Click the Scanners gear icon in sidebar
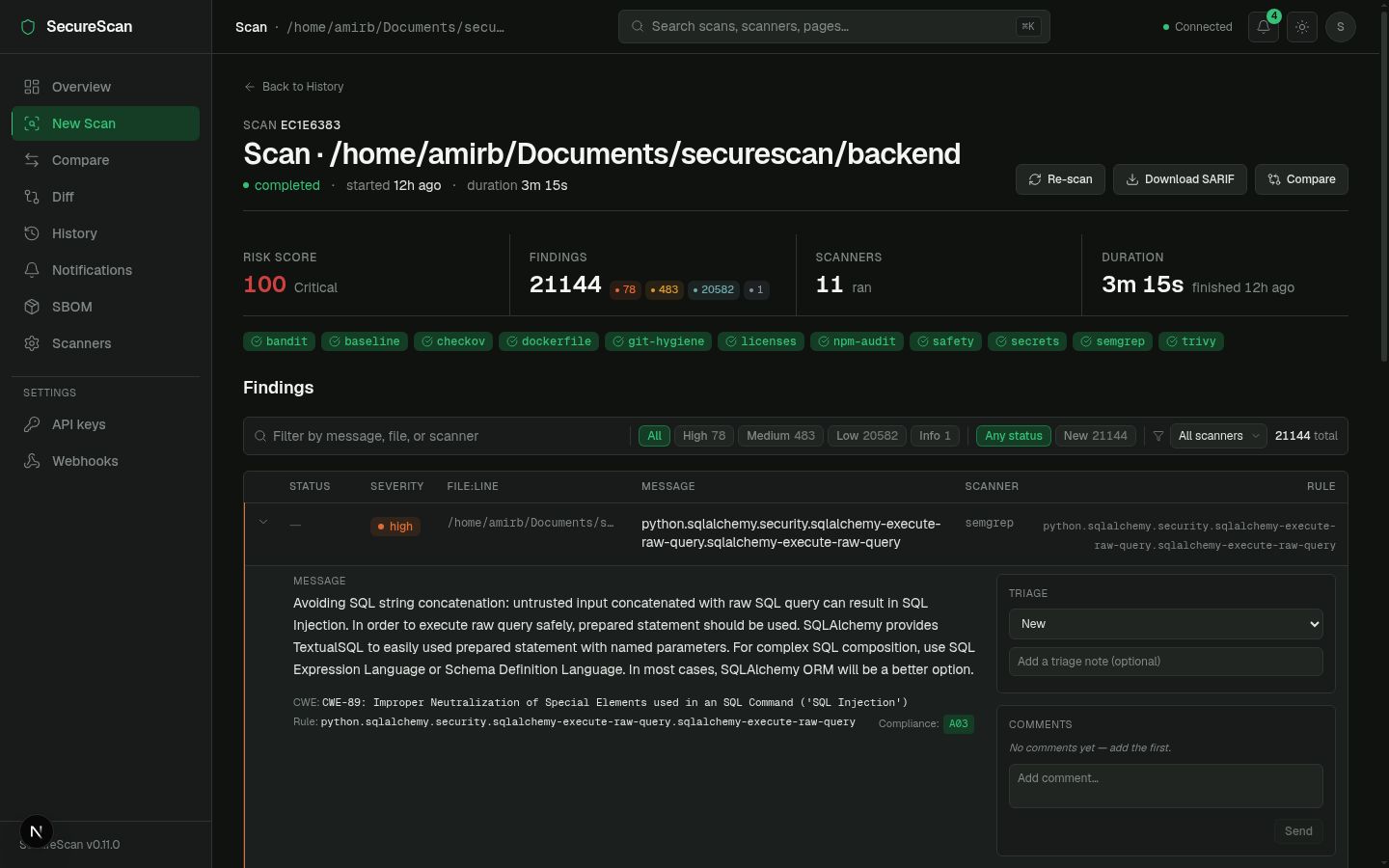1389x868 pixels. pos(32,343)
